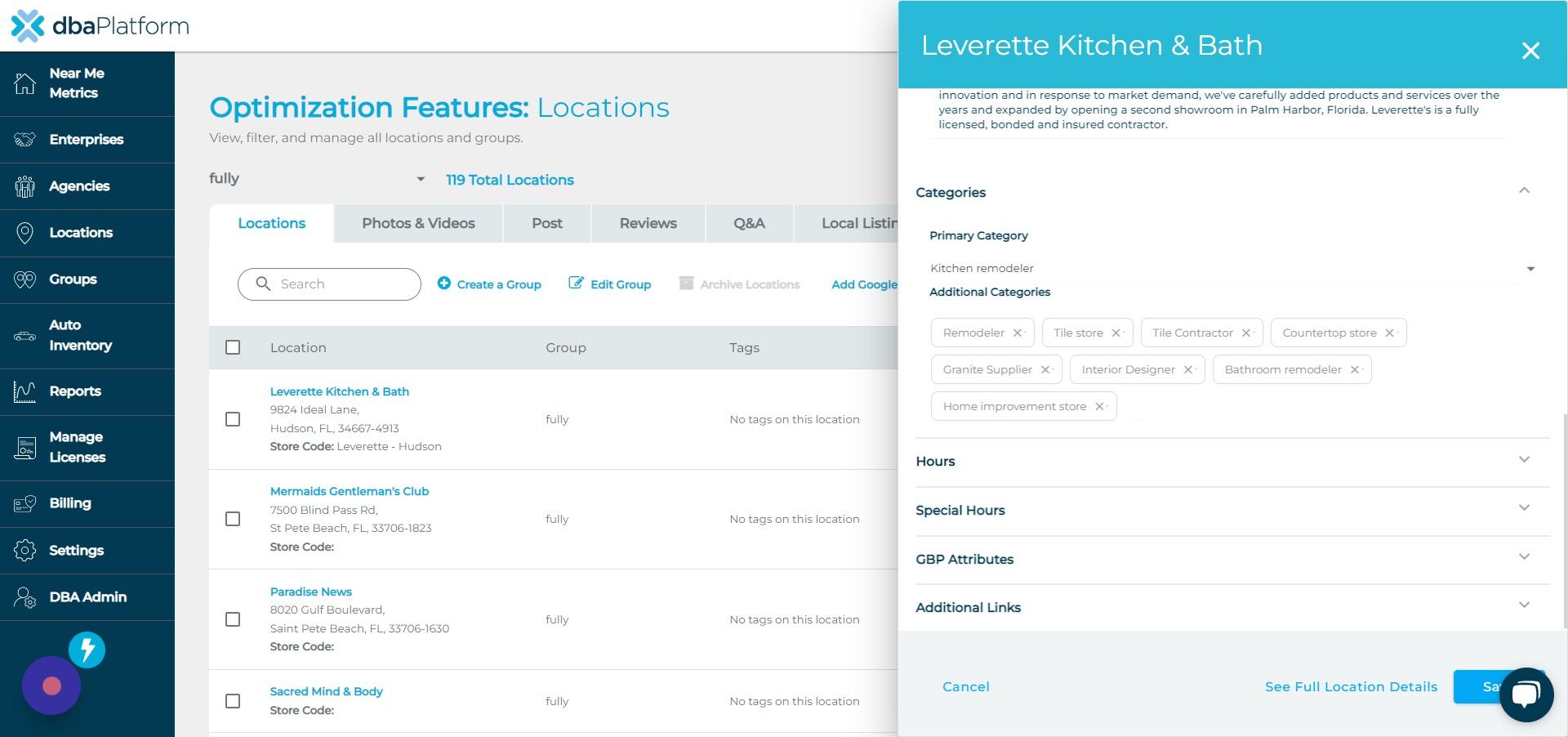Open DBA Admin user icon
The image size is (1568, 737).
coord(25,597)
